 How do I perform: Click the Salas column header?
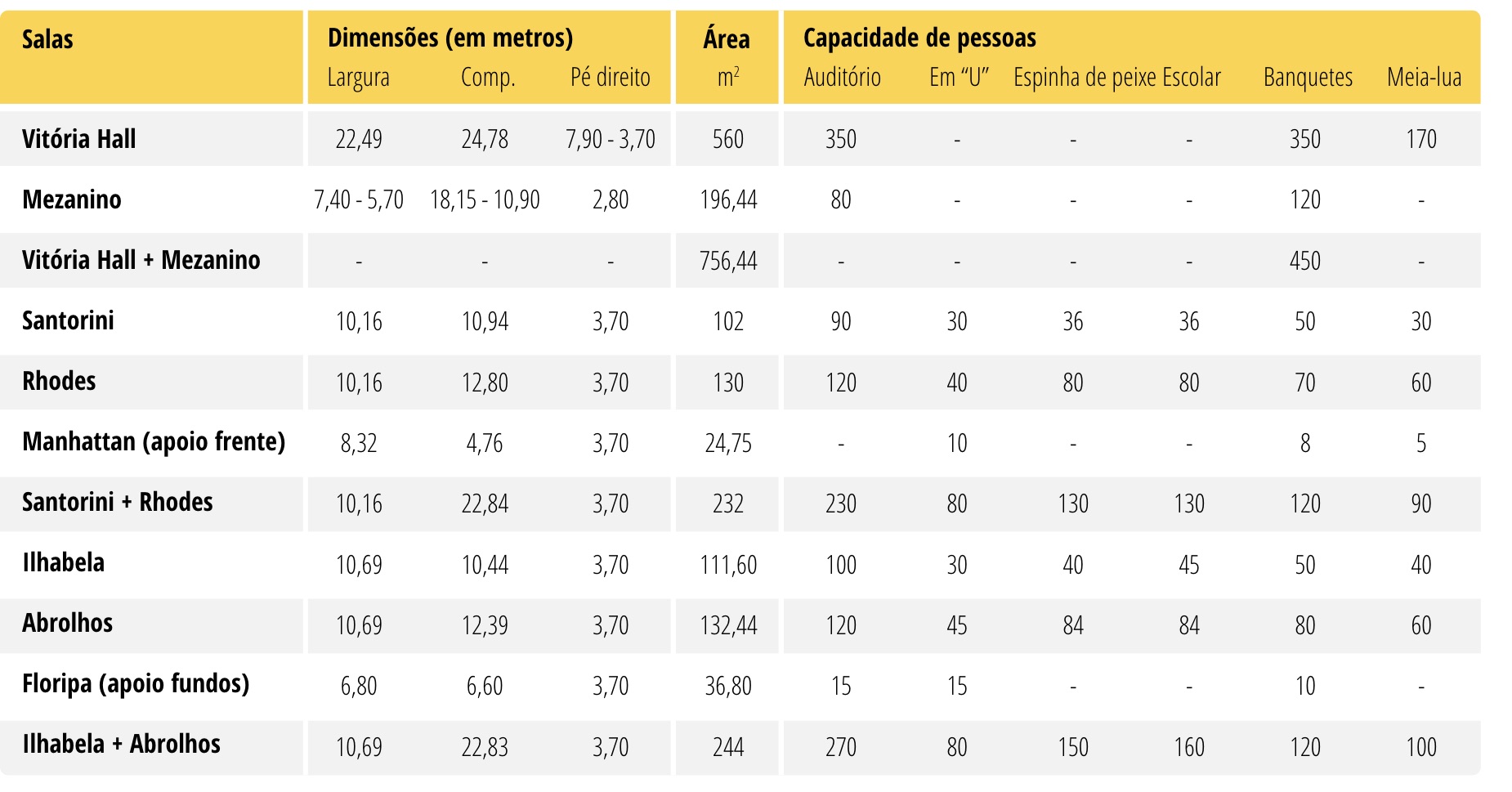[x=47, y=39]
